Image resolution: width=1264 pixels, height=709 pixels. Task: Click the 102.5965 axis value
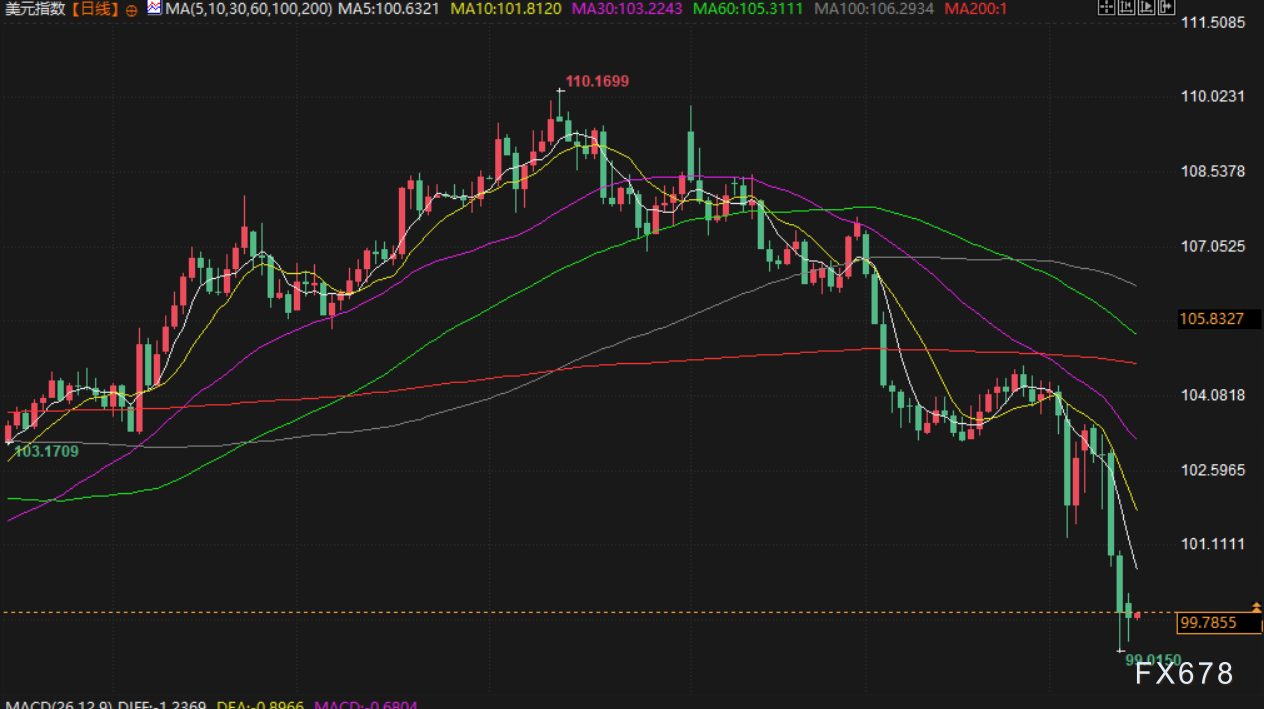tap(1213, 469)
